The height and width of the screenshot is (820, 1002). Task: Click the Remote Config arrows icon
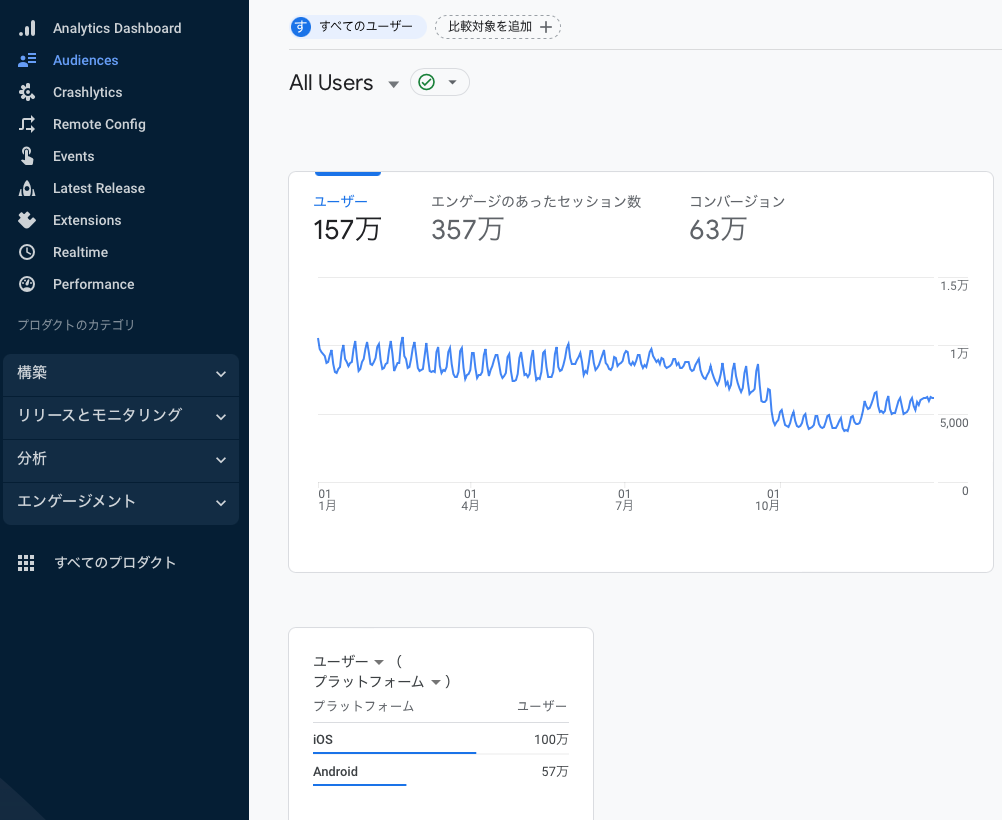click(x=27, y=124)
